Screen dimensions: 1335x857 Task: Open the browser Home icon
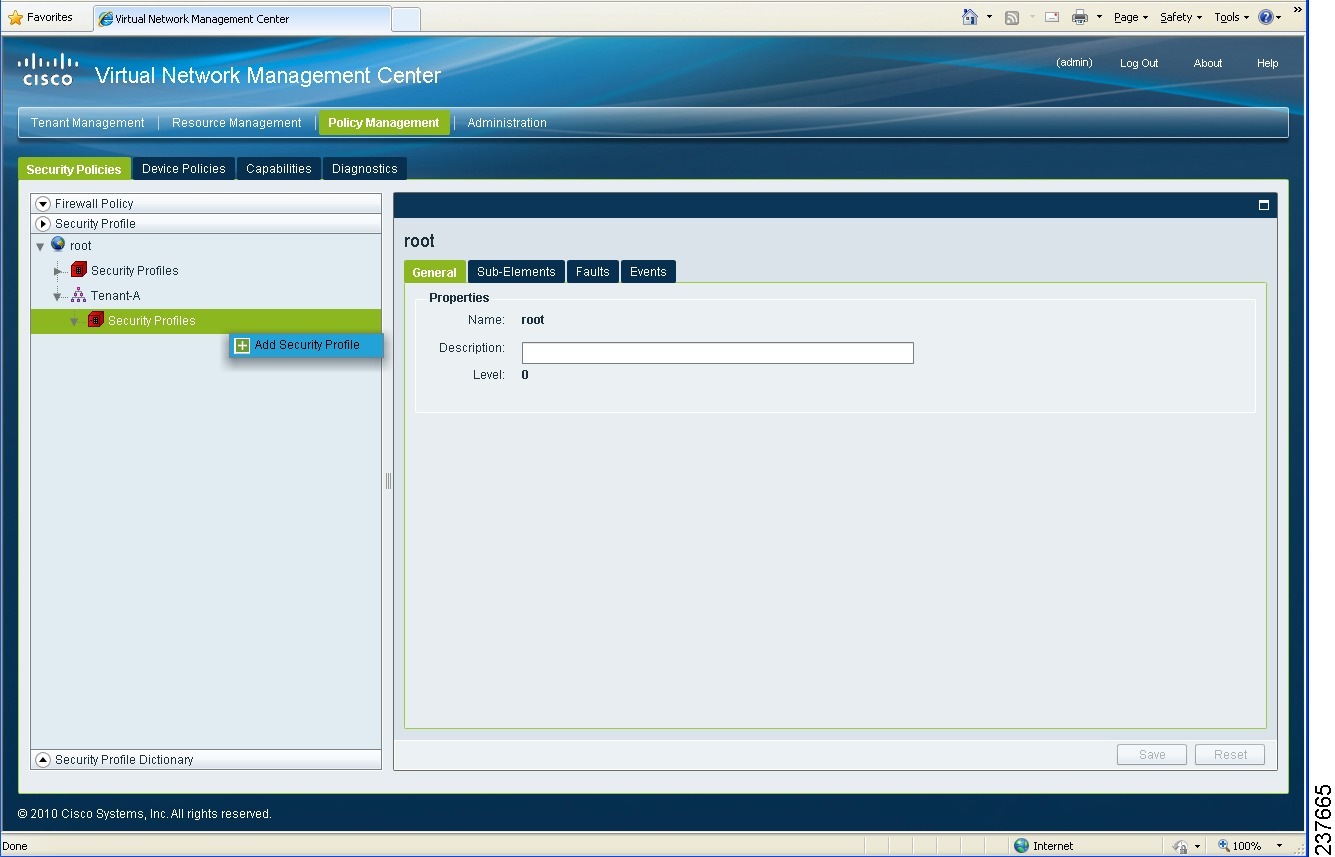click(968, 17)
